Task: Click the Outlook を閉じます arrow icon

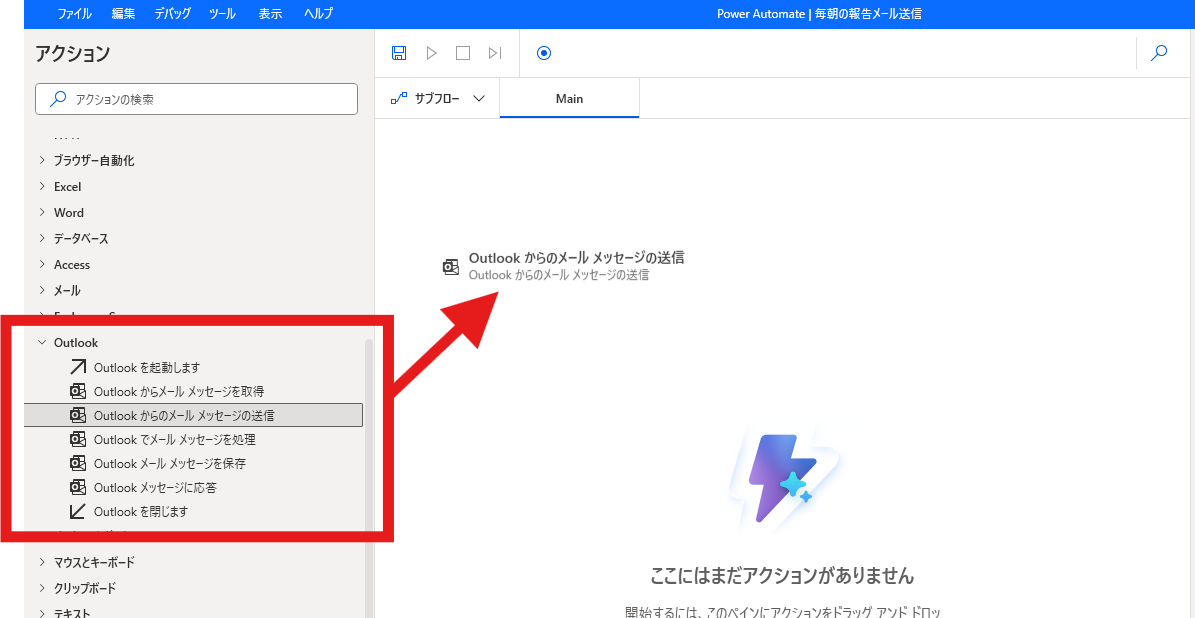Action: (x=78, y=511)
